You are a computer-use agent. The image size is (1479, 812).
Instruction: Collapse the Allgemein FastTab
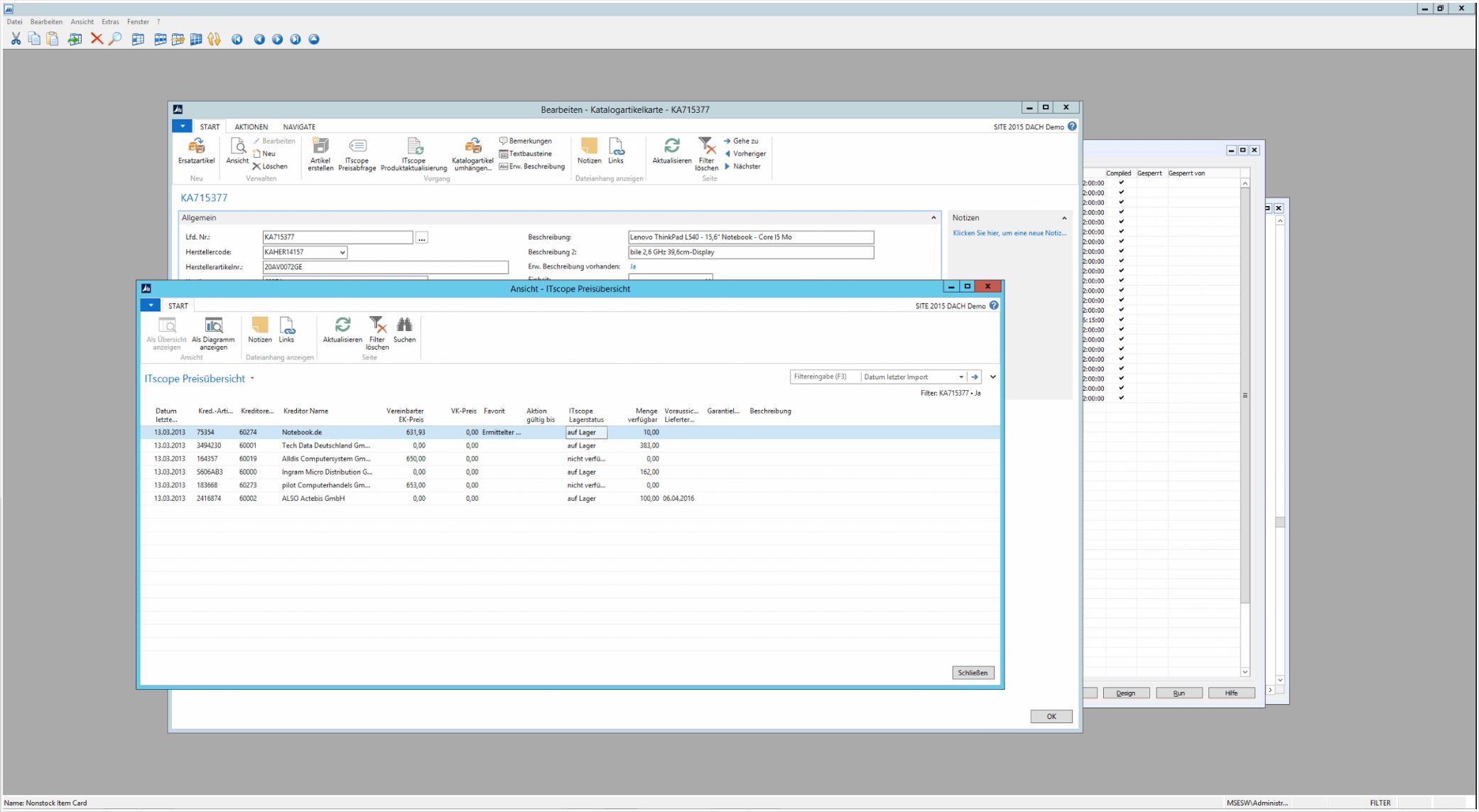[933, 218]
